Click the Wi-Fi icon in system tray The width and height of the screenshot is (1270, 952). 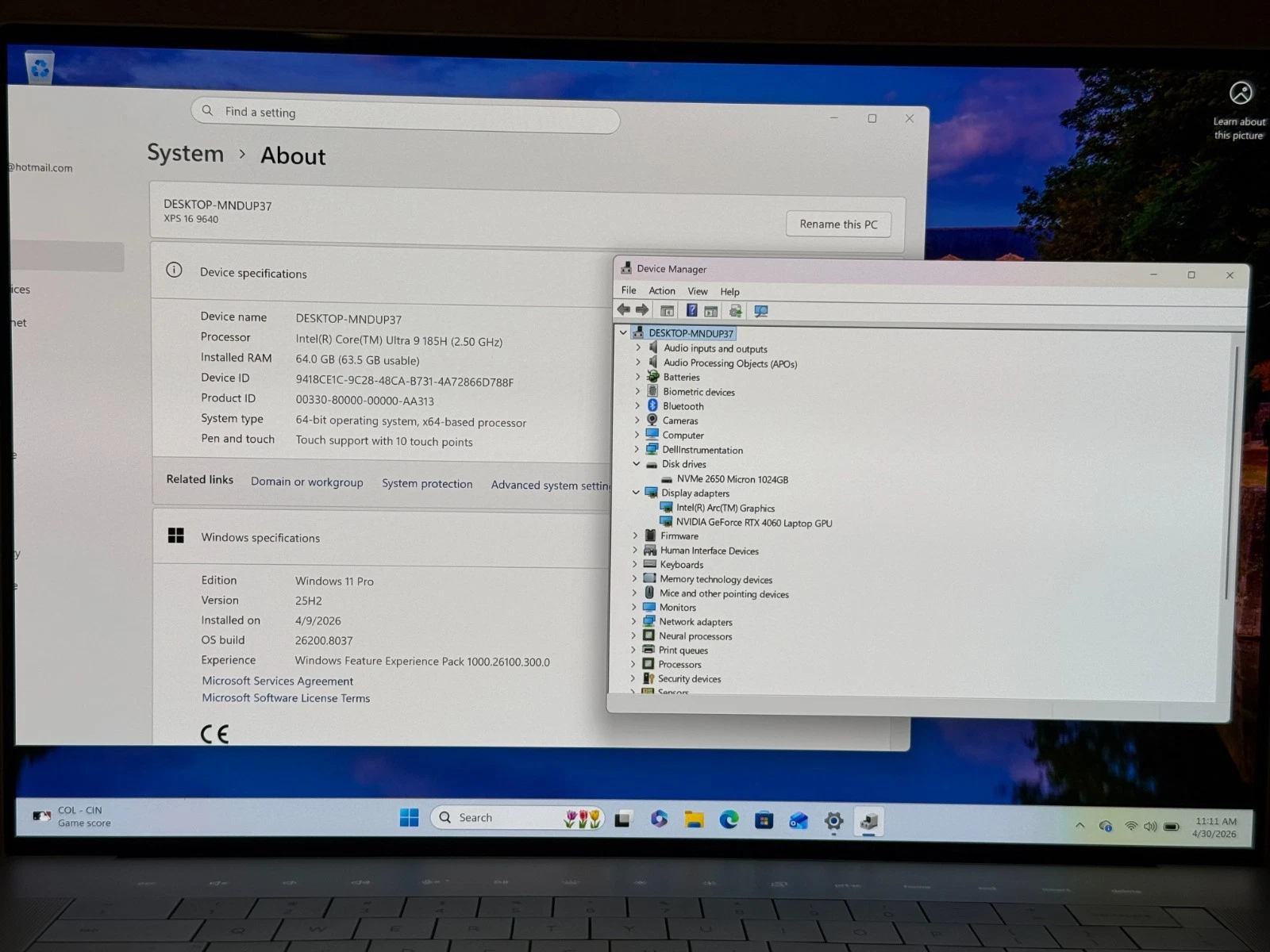[1131, 826]
